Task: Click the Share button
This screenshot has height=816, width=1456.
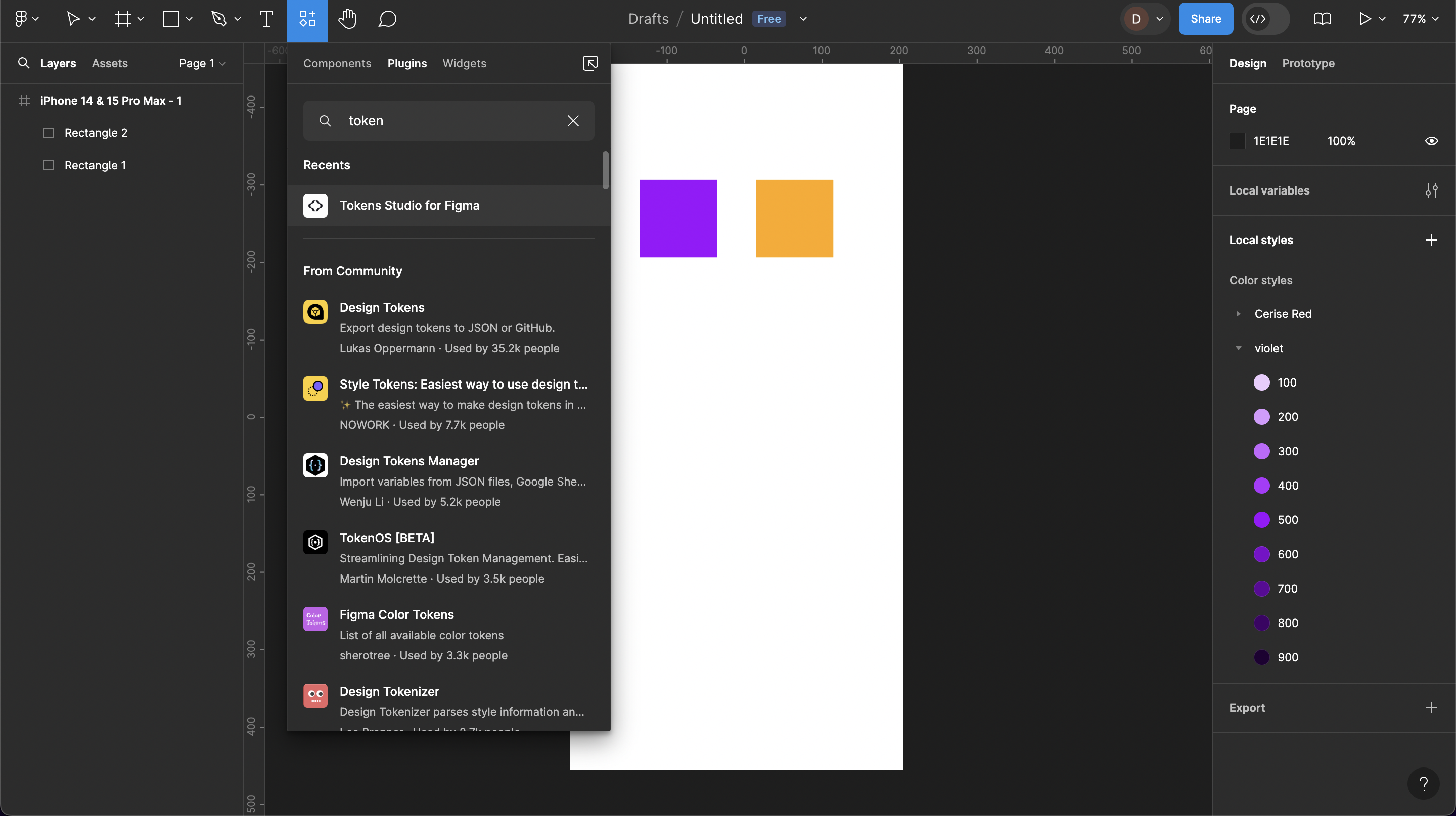Action: [1205, 19]
